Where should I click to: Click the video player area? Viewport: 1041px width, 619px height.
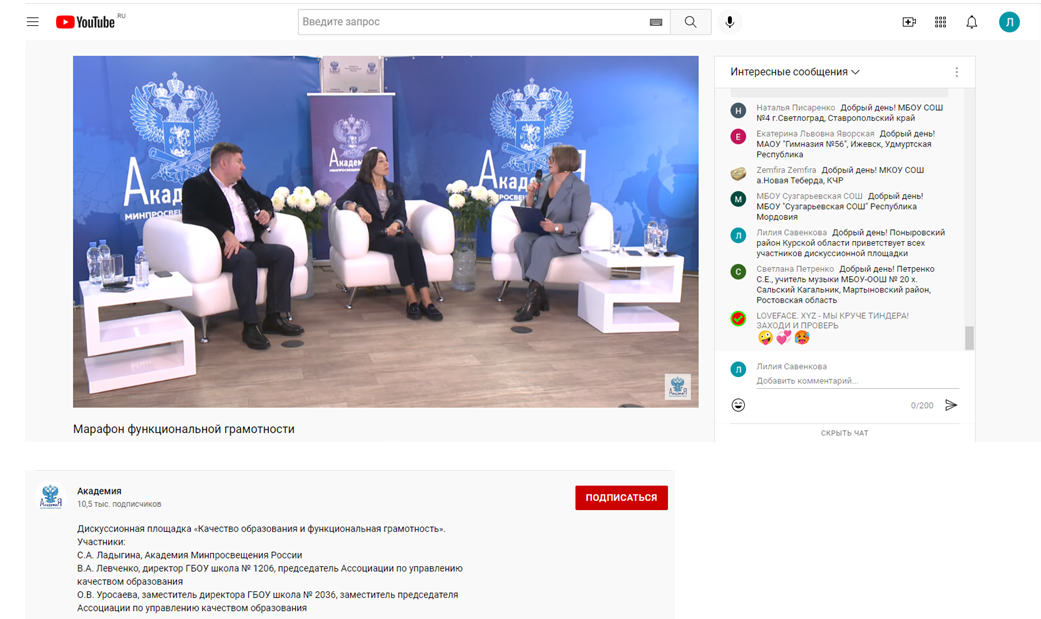pyautogui.click(x=386, y=231)
